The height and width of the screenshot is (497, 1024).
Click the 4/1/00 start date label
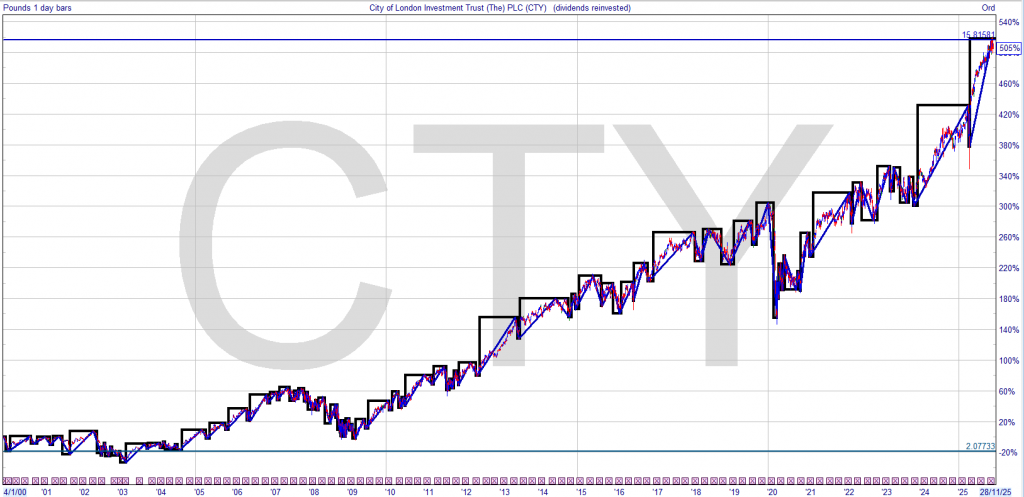point(14,492)
